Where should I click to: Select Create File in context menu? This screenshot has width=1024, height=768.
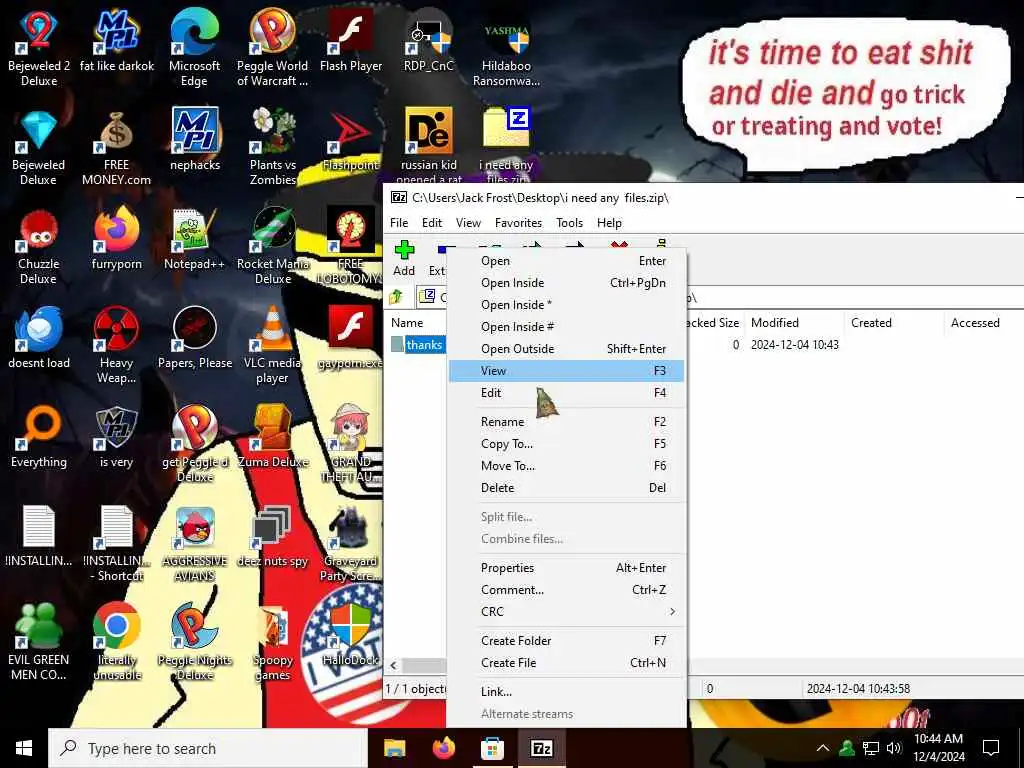click(x=566, y=663)
